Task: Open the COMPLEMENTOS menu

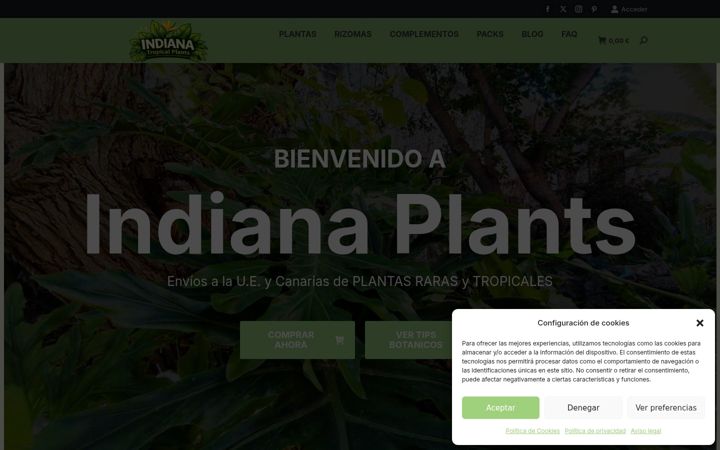Action: point(424,34)
